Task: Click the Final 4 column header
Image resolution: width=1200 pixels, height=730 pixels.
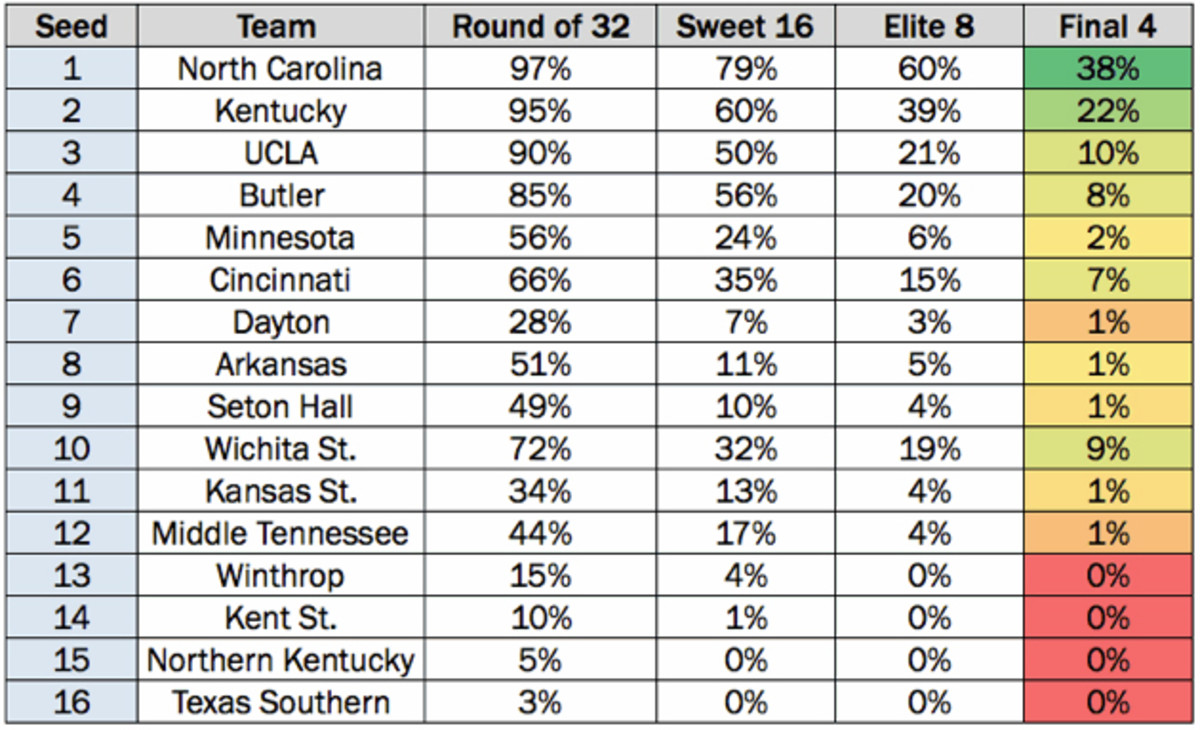Action: click(1108, 27)
